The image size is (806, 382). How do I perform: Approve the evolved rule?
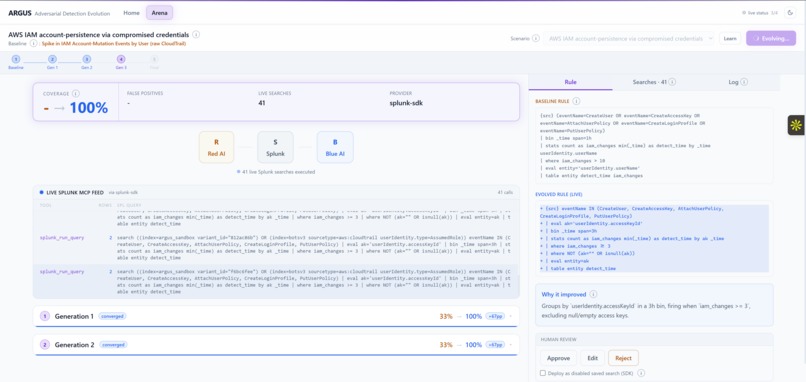(558, 358)
